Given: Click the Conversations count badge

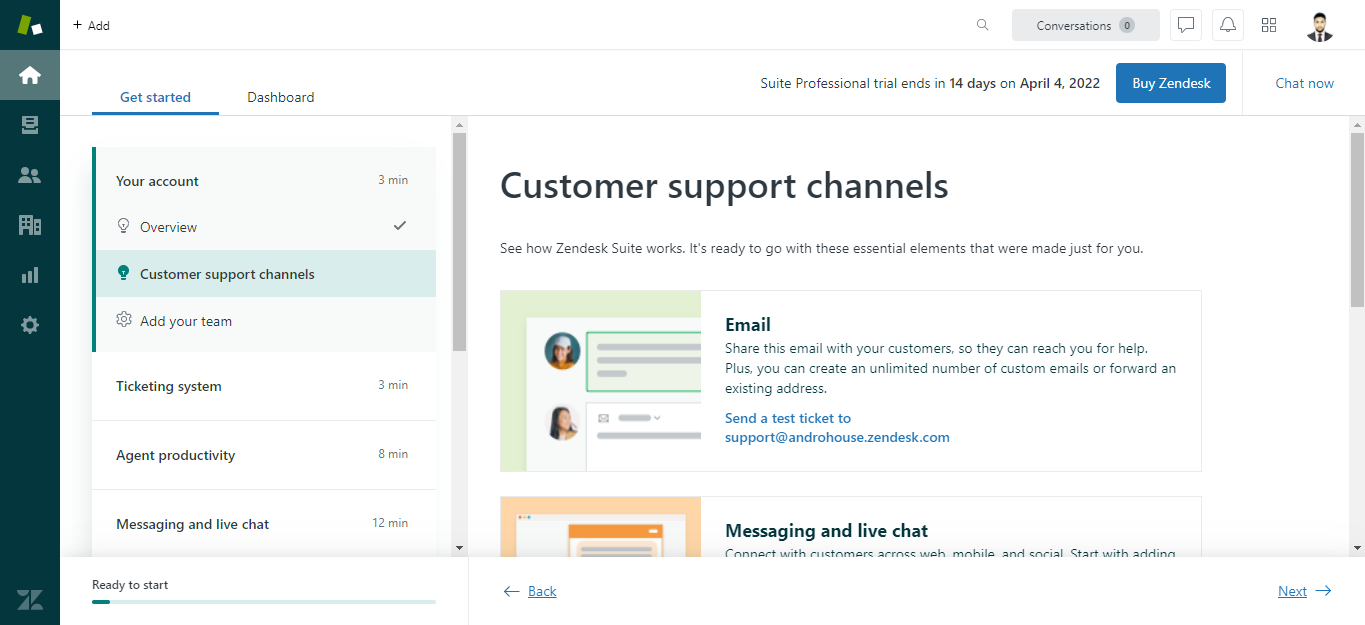Looking at the screenshot, I should (x=1127, y=25).
